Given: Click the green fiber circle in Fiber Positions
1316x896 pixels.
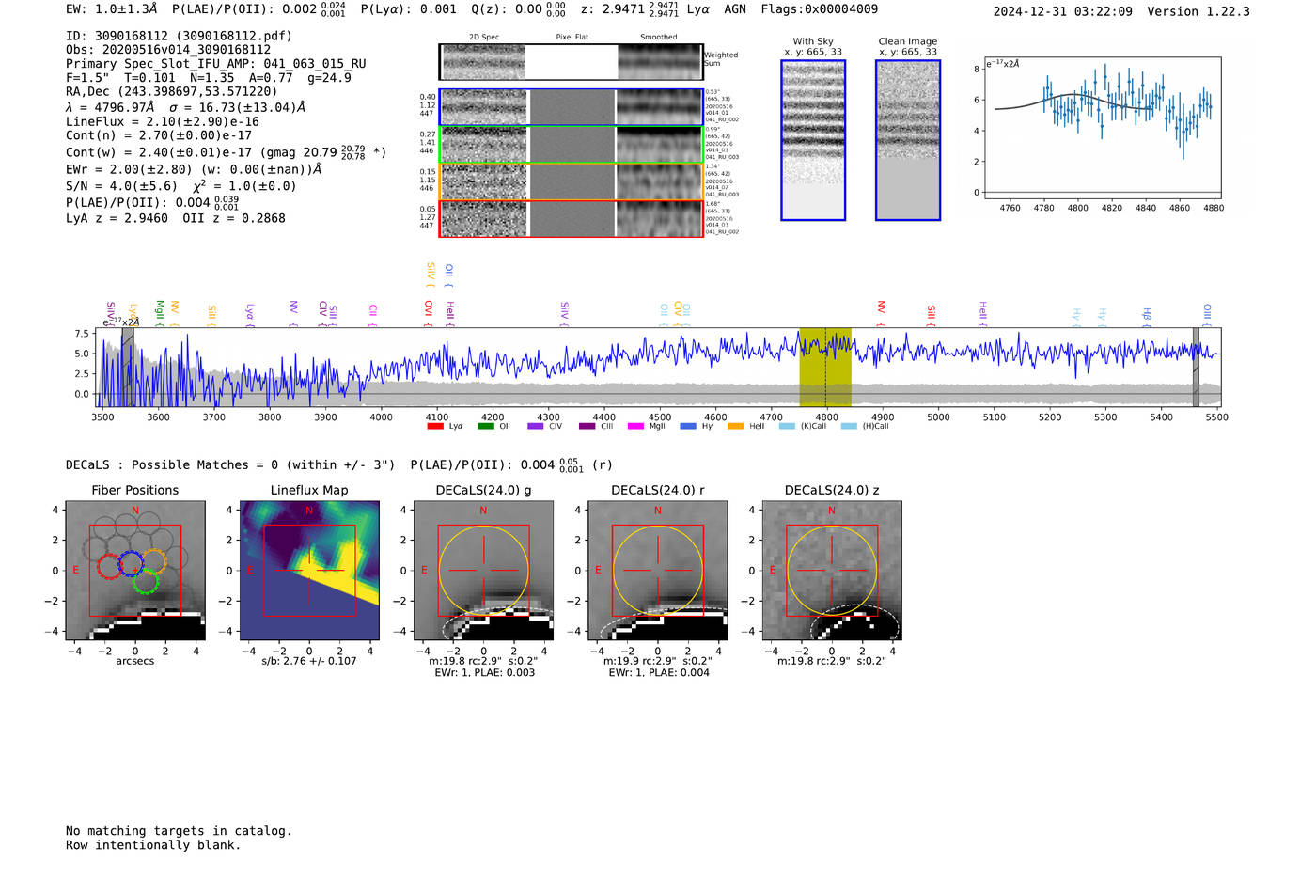Looking at the screenshot, I should pyautogui.click(x=146, y=581).
